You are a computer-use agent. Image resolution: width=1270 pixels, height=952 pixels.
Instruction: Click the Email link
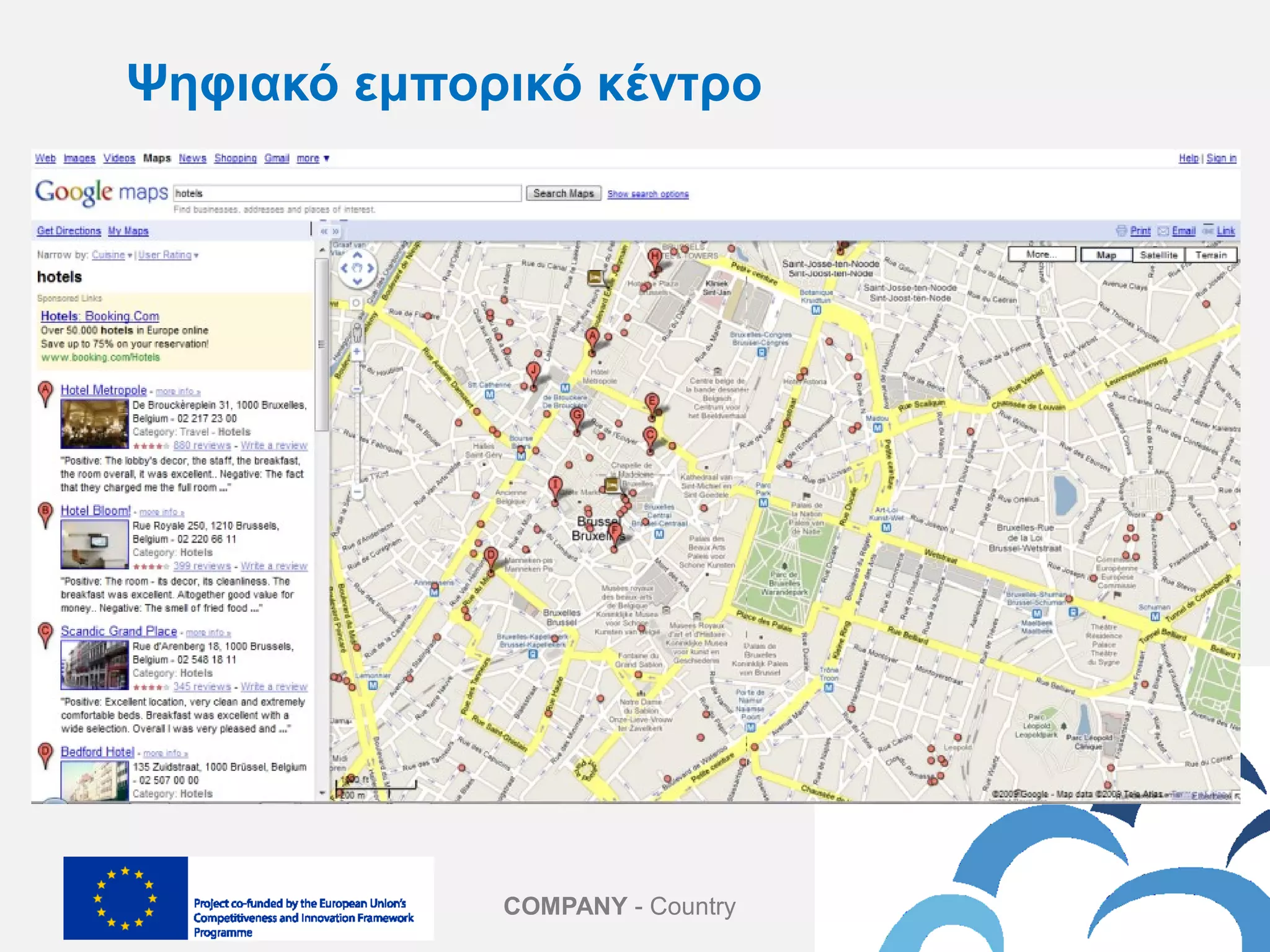coord(1183,231)
